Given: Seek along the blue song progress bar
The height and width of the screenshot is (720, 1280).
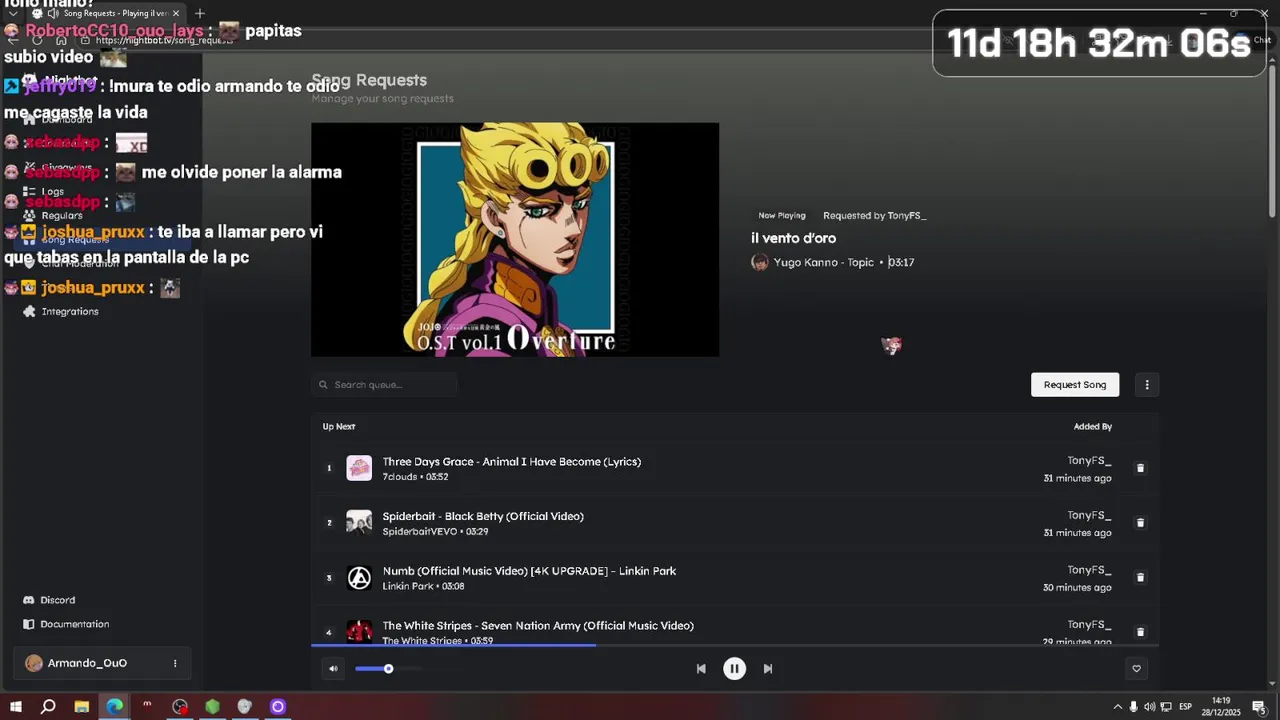Looking at the screenshot, I should 453,645.
